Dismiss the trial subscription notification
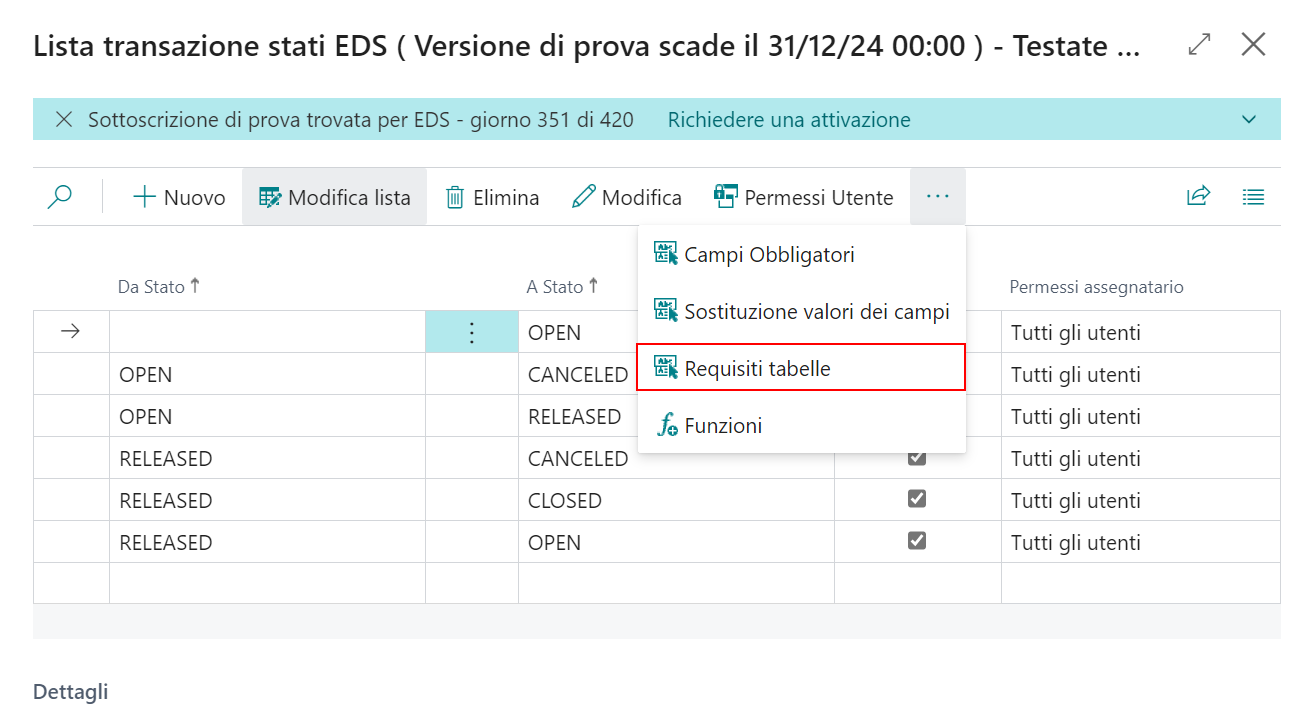Screen dimensions: 1306x720 (64, 120)
